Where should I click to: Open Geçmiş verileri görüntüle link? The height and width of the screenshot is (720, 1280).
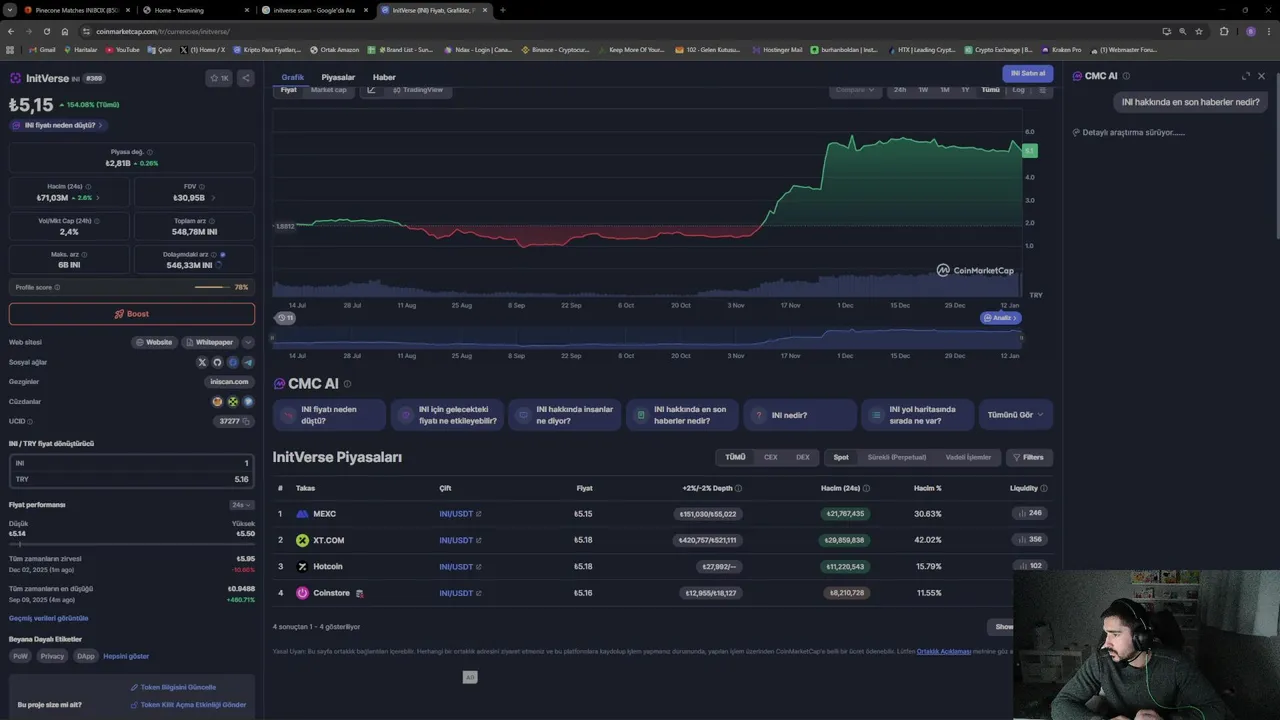pyautogui.click(x=48, y=618)
